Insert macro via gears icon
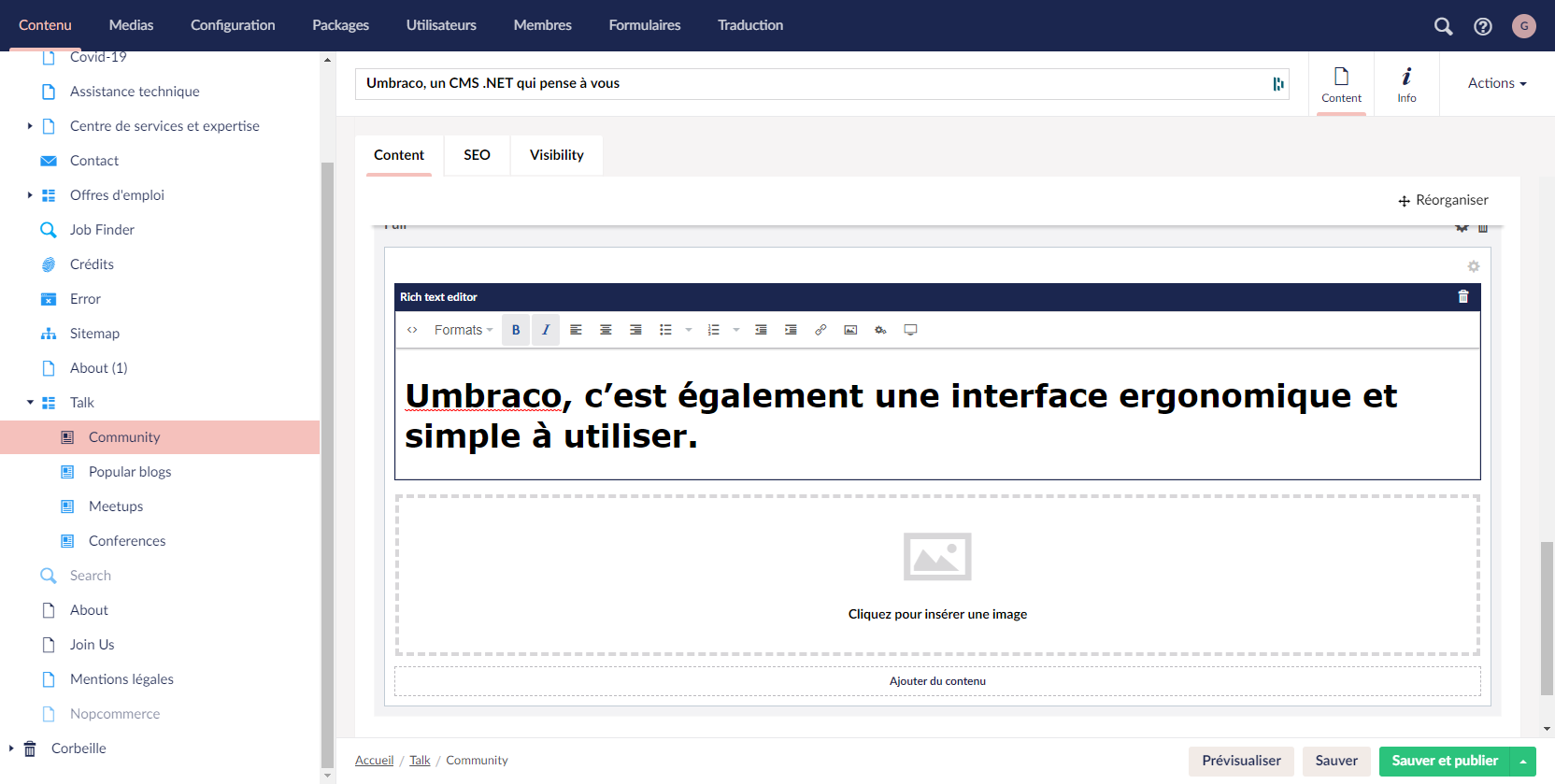This screenshot has height=784, width=1555. tap(880, 330)
